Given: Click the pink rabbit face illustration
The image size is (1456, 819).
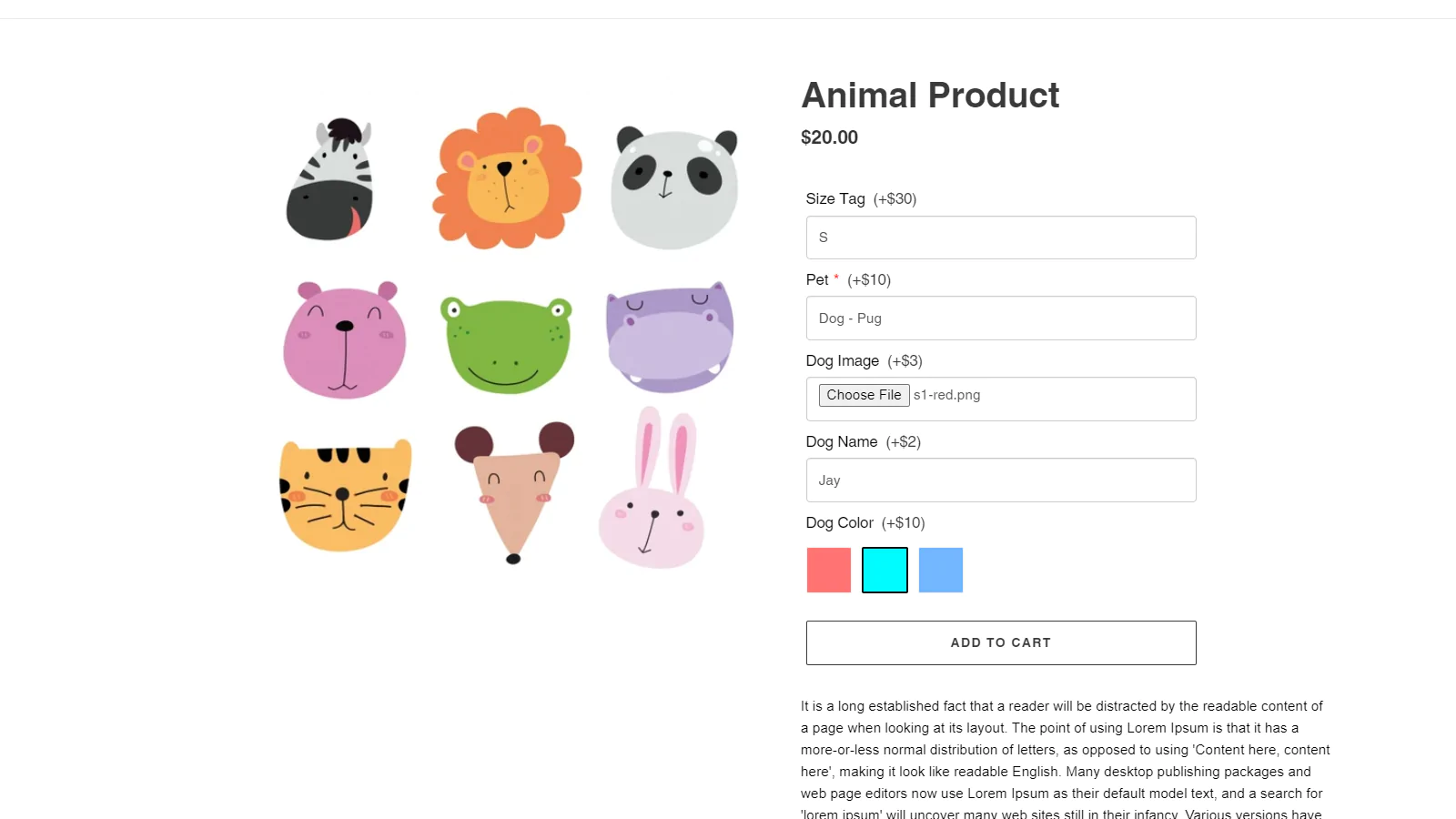Looking at the screenshot, I should point(652,488).
